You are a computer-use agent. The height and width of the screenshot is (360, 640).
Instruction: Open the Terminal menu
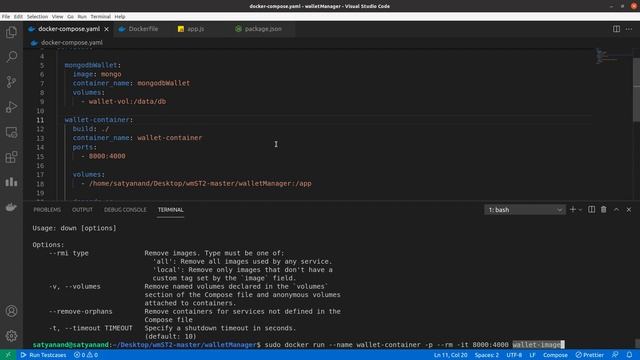point(100,17)
